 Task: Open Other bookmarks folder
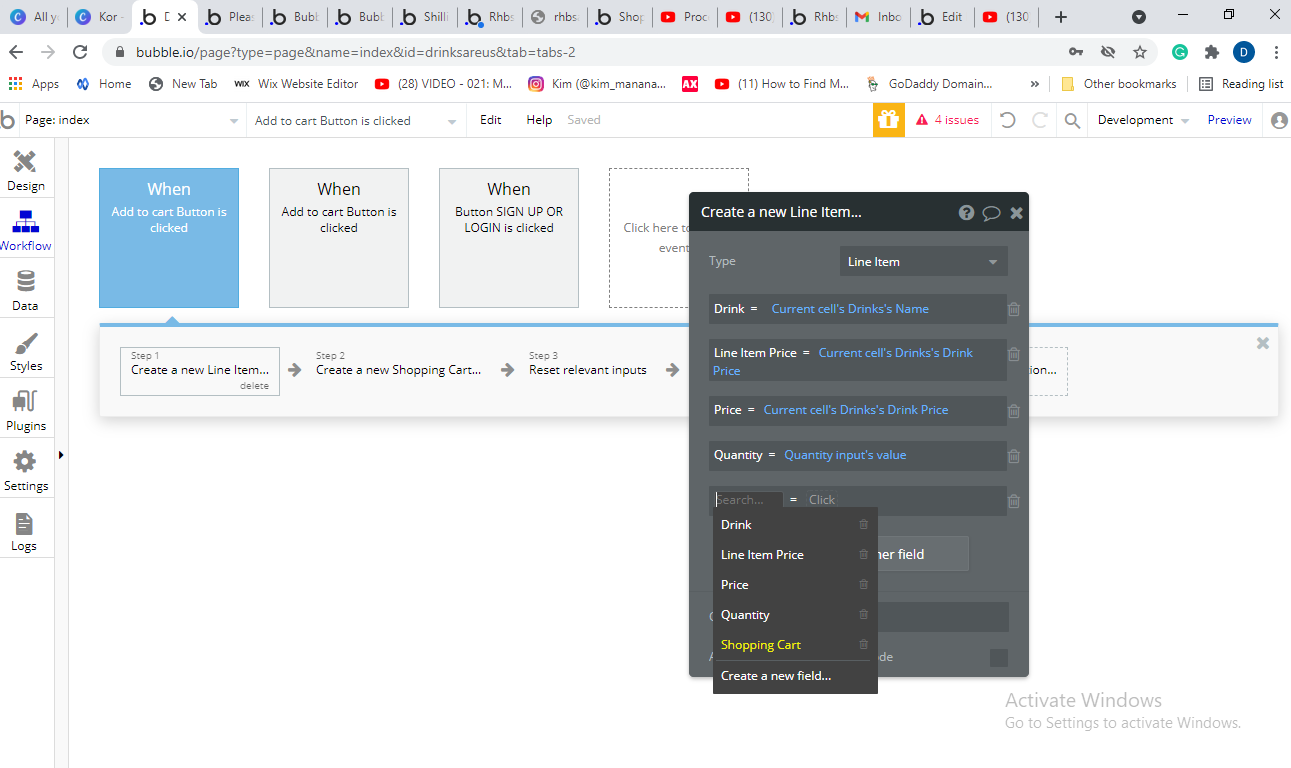pos(1119,84)
